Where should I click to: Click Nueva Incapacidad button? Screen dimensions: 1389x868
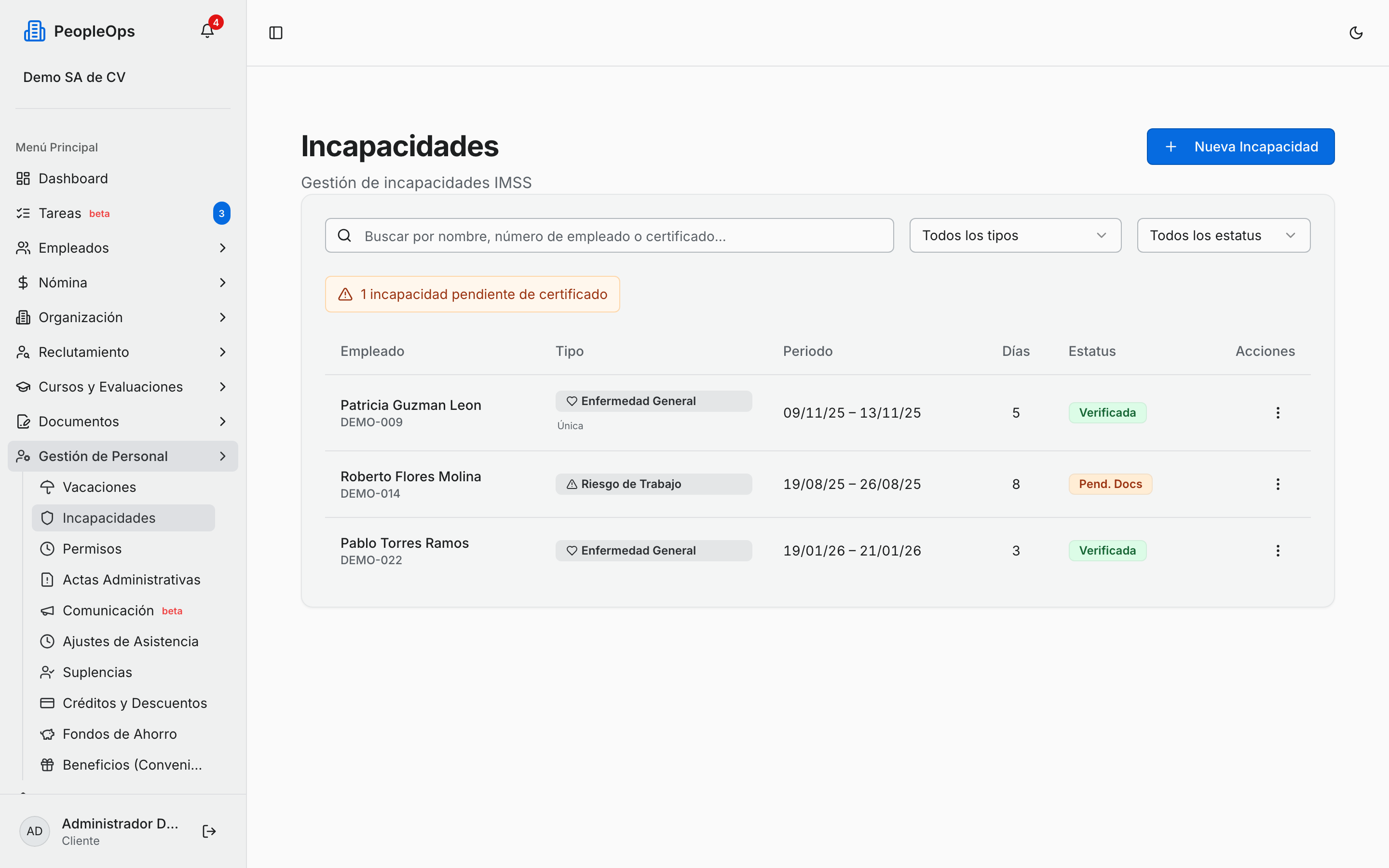tap(1240, 147)
